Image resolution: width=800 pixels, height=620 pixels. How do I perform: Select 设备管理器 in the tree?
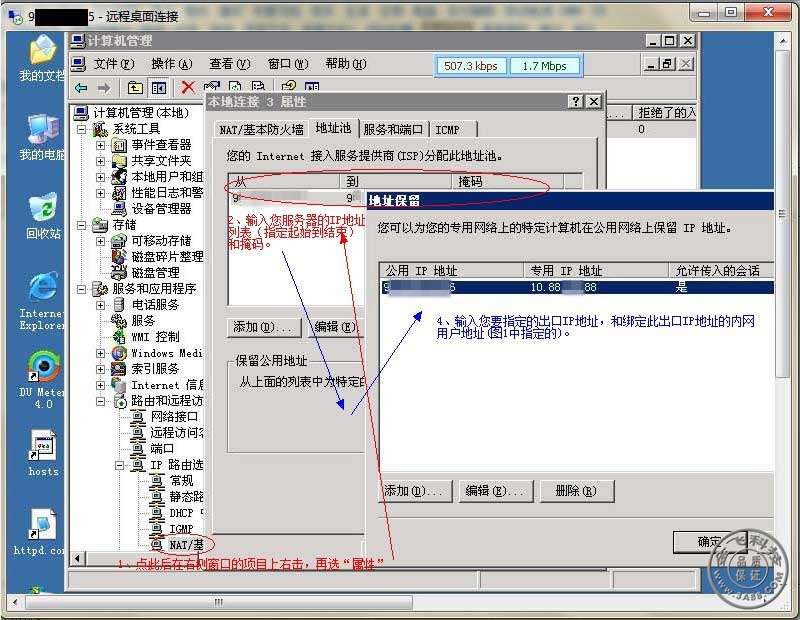click(160, 209)
